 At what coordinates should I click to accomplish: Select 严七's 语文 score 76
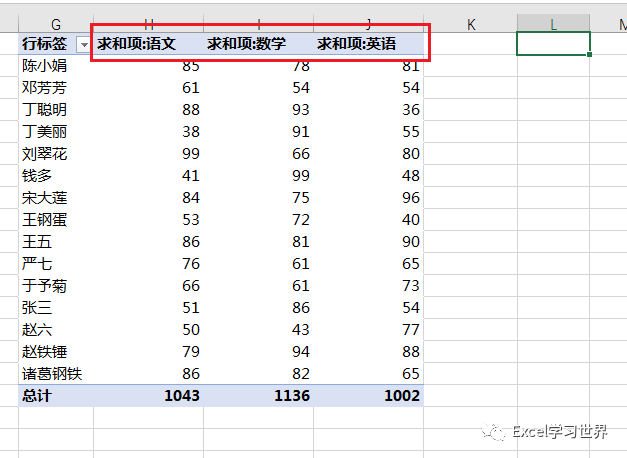(x=148, y=264)
